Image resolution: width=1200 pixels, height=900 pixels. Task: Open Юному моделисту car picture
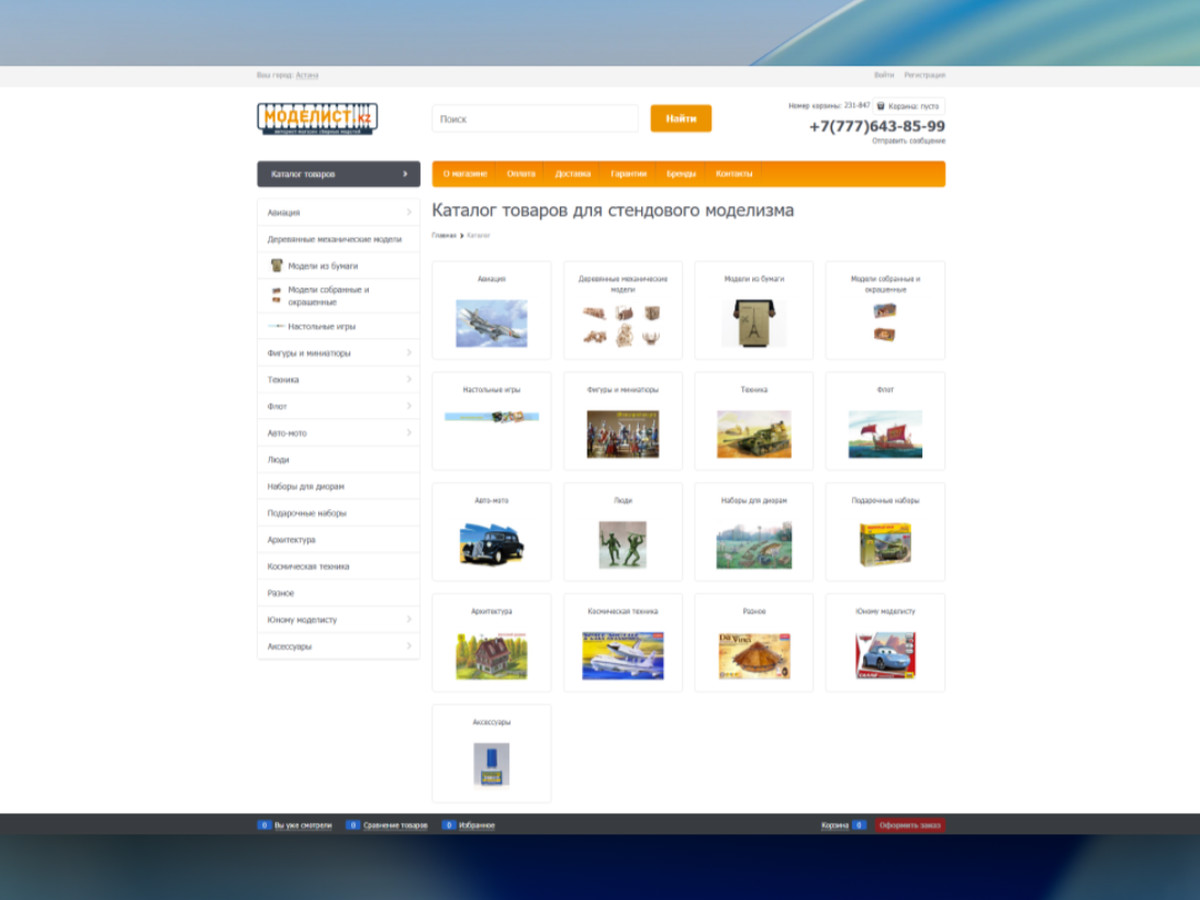pos(885,655)
